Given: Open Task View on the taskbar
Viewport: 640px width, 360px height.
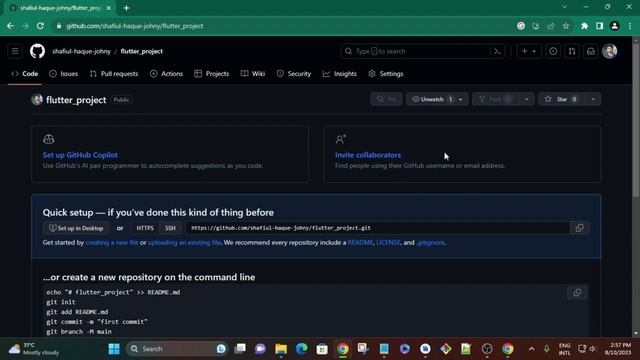Looking at the screenshot, I should [240, 349].
